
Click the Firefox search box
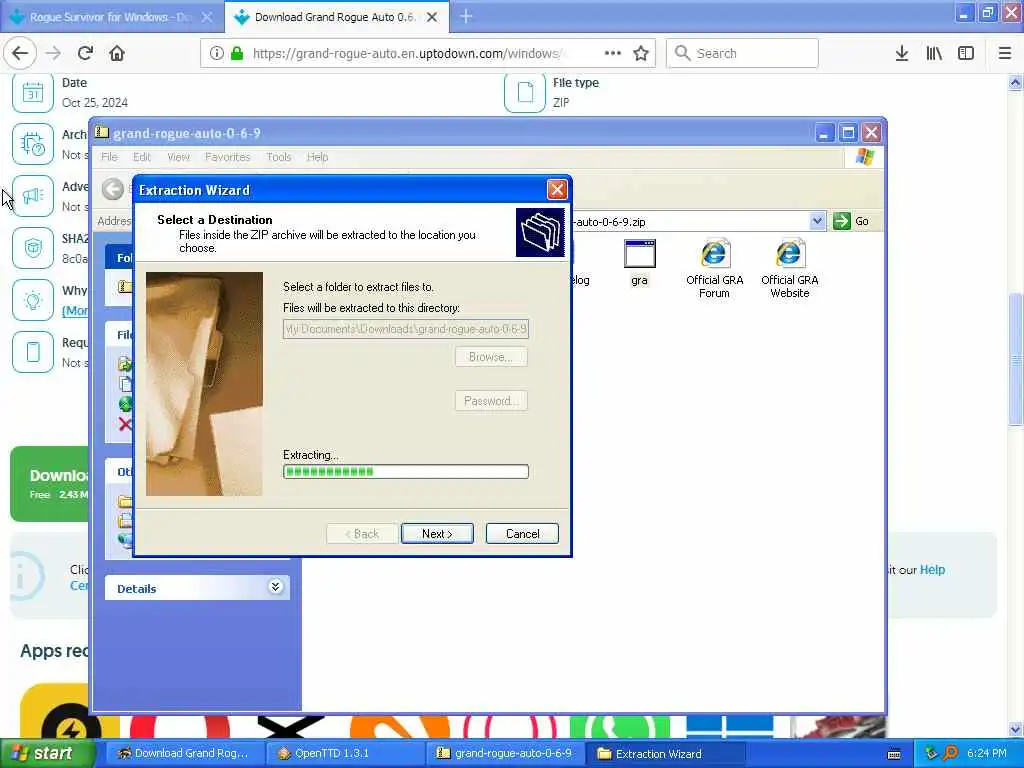[742, 53]
